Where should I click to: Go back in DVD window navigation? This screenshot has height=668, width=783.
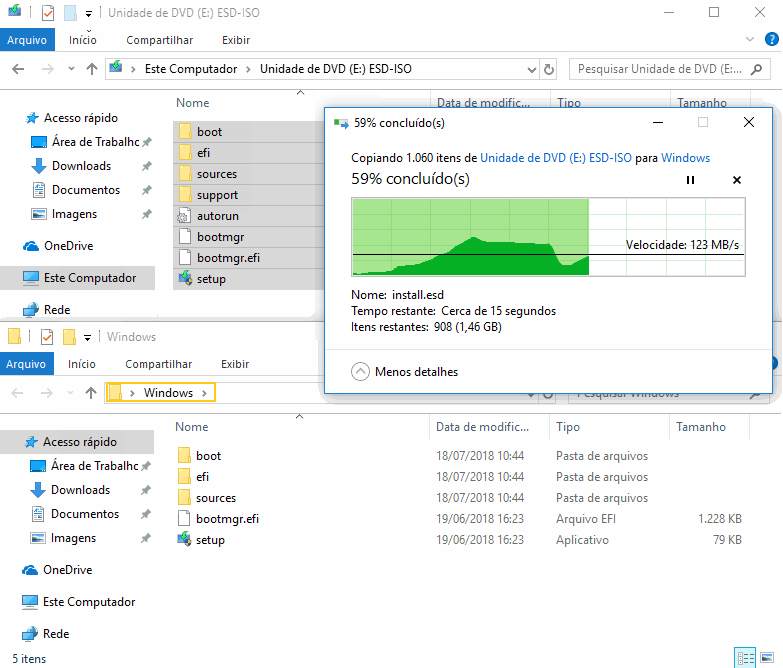pos(18,69)
